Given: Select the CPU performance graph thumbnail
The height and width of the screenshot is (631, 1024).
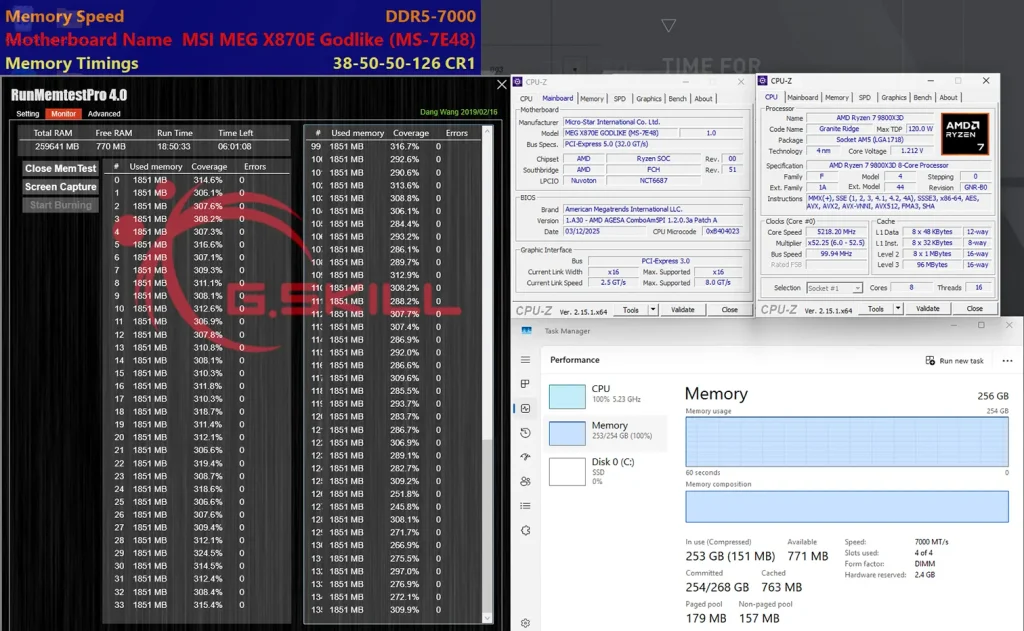Looking at the screenshot, I should point(567,396).
